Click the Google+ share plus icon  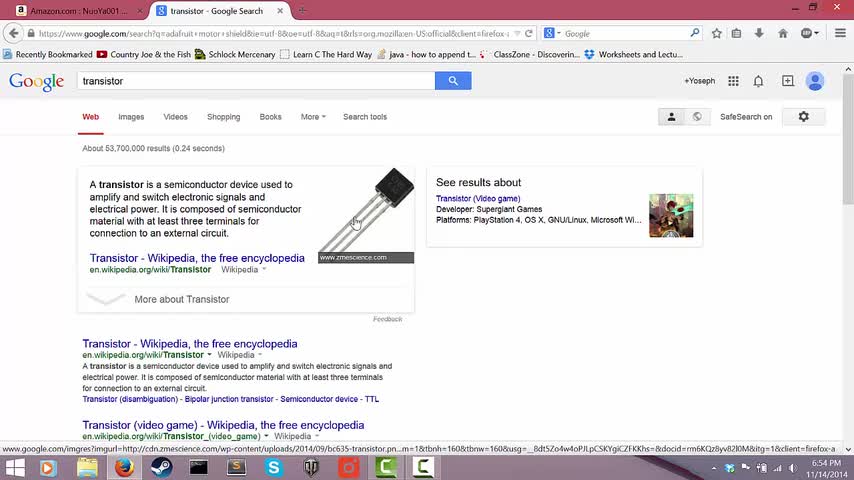pyautogui.click(x=788, y=81)
